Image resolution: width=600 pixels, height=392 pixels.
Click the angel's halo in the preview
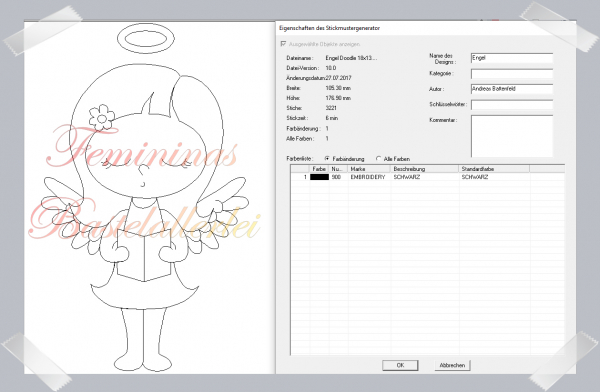tap(146, 39)
